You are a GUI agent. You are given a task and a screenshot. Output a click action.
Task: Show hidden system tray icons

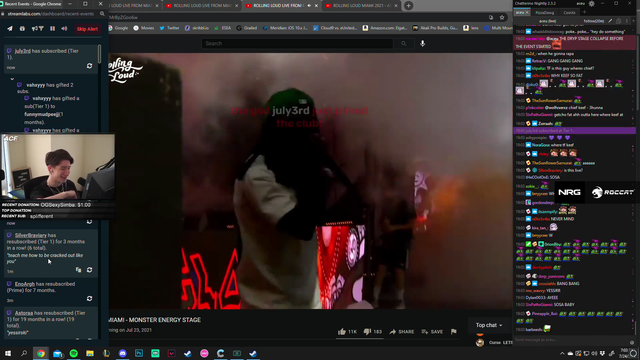coord(562,353)
